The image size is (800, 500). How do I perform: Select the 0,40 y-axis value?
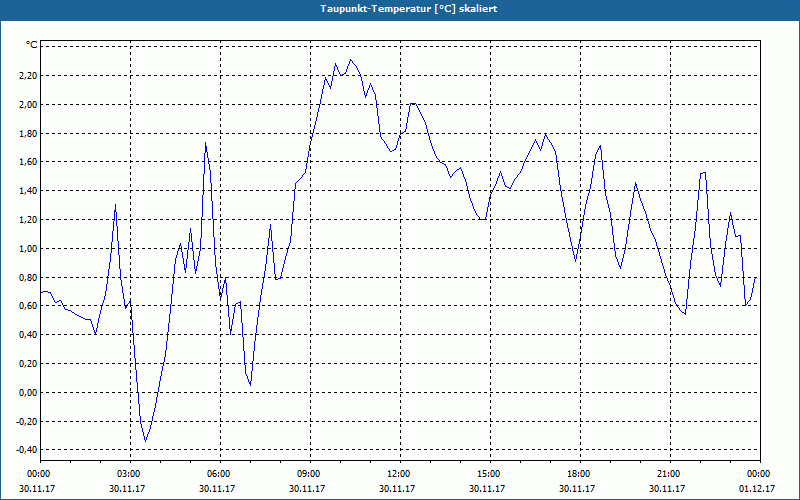click(x=29, y=335)
